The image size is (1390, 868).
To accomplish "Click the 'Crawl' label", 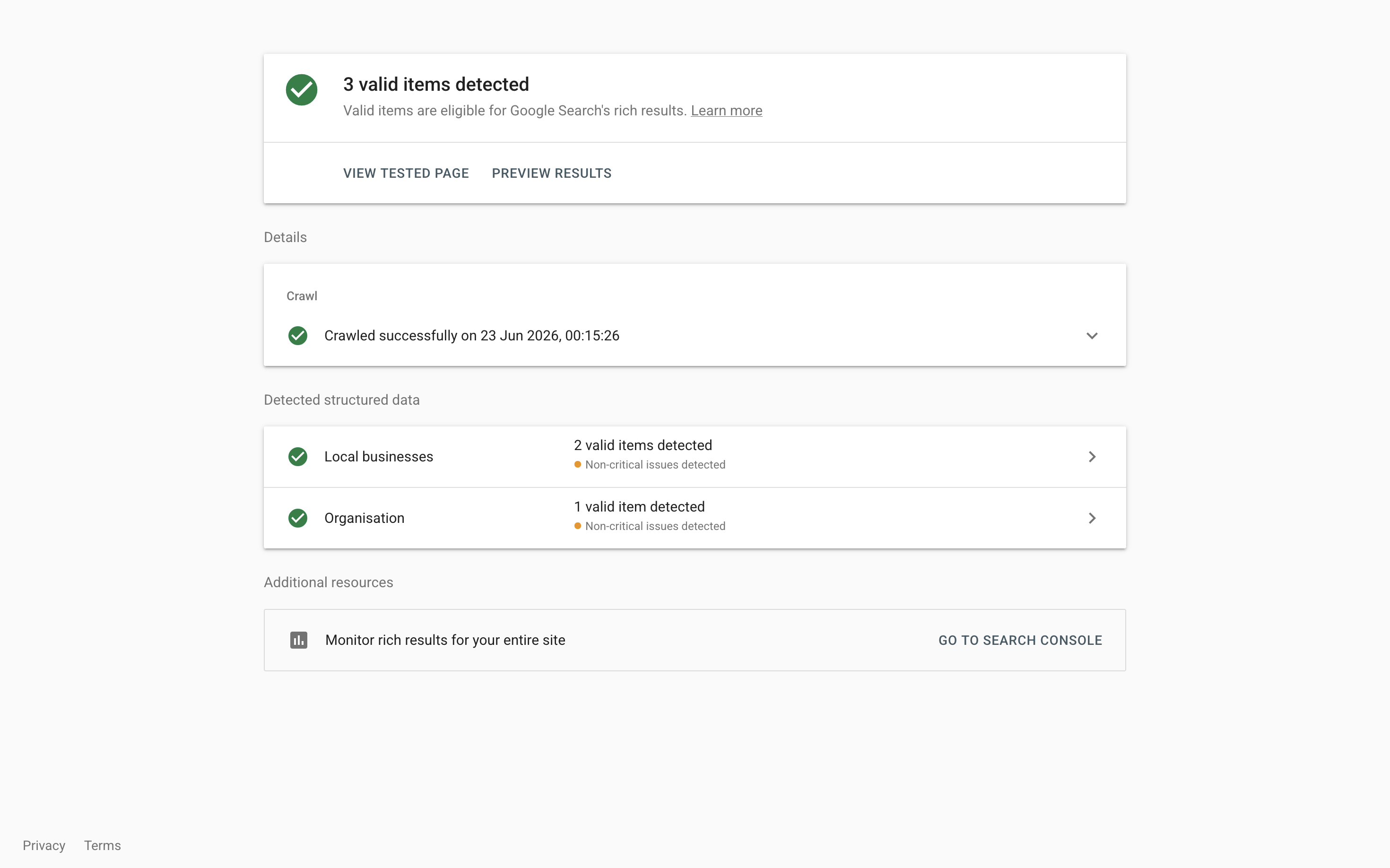I will [x=302, y=295].
